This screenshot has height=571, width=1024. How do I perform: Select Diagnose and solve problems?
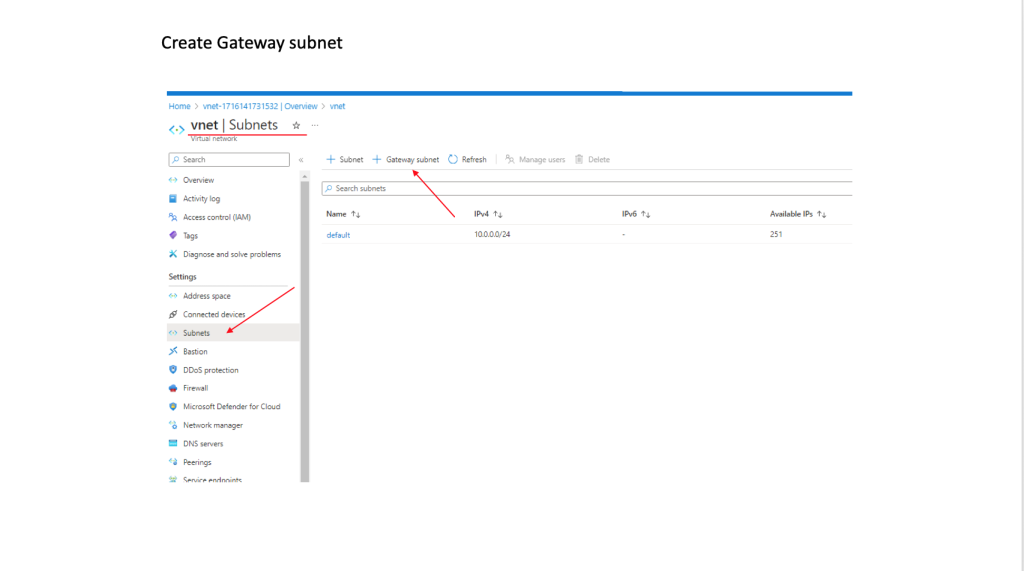231,254
